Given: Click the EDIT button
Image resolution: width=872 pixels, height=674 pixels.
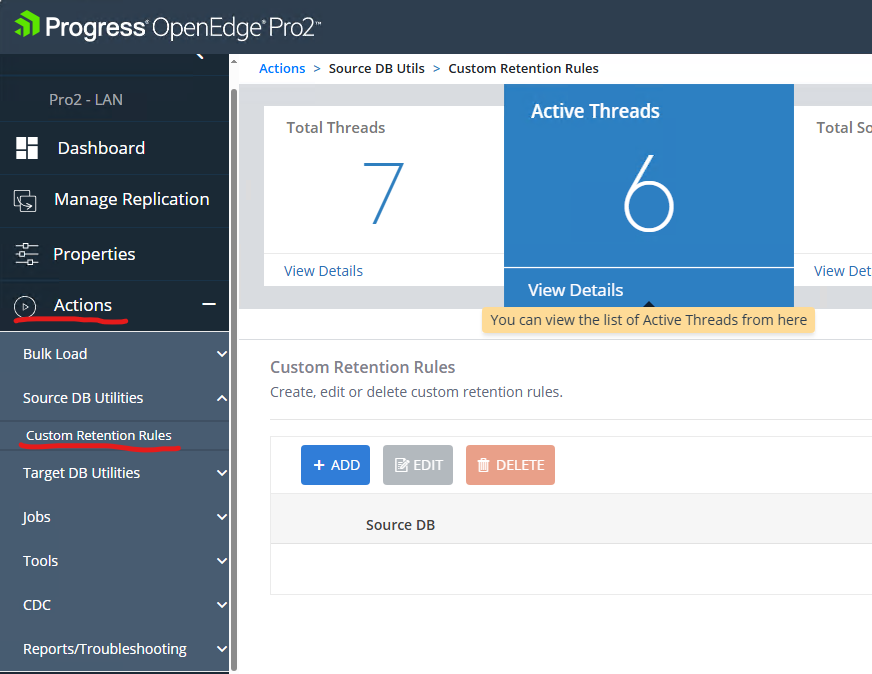Looking at the screenshot, I should (x=418, y=465).
